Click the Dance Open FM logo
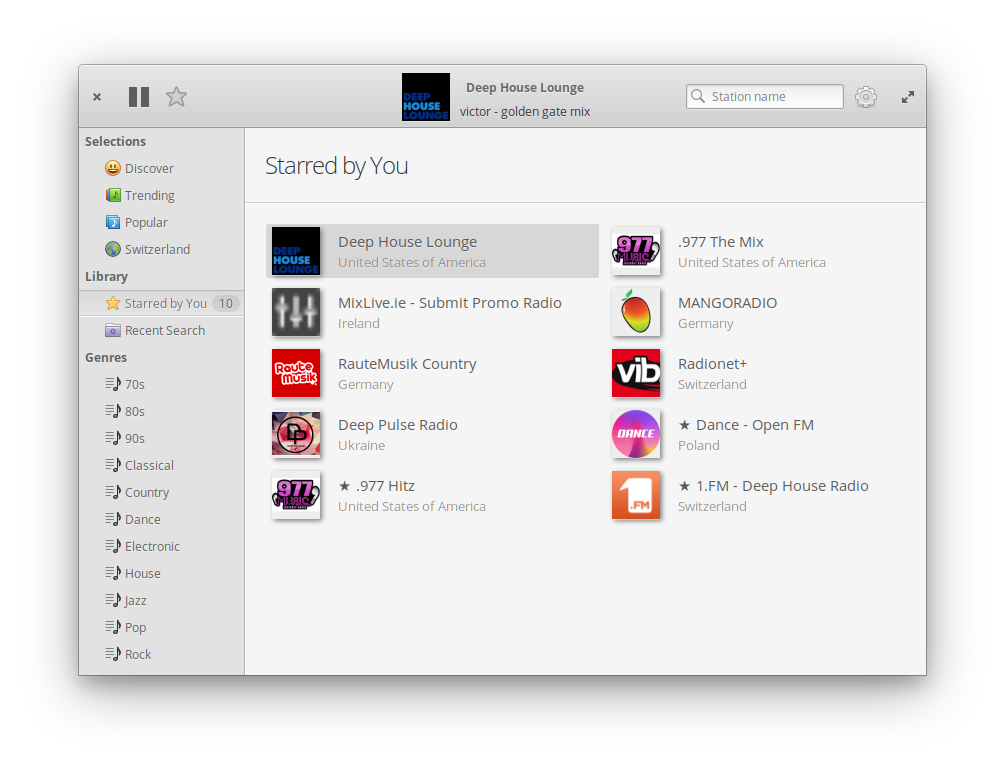Viewport: 1005px width, 768px height. tap(636, 434)
